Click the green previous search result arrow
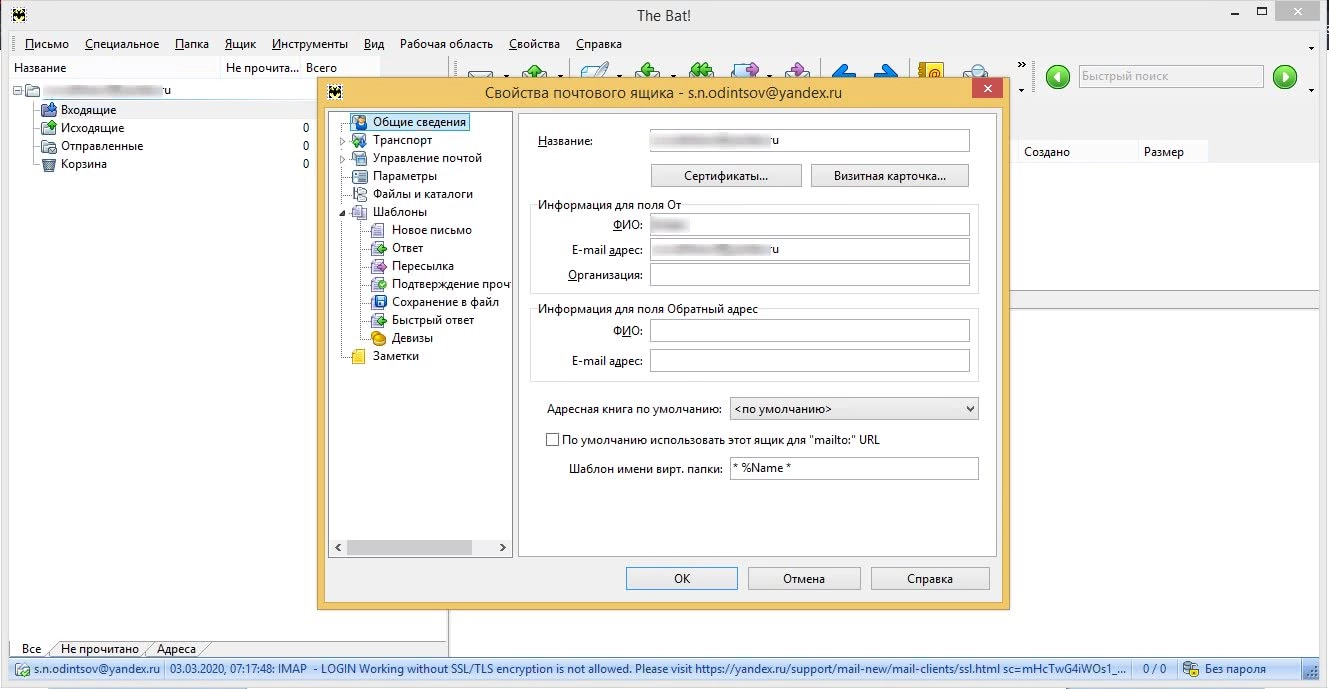 tap(1058, 77)
